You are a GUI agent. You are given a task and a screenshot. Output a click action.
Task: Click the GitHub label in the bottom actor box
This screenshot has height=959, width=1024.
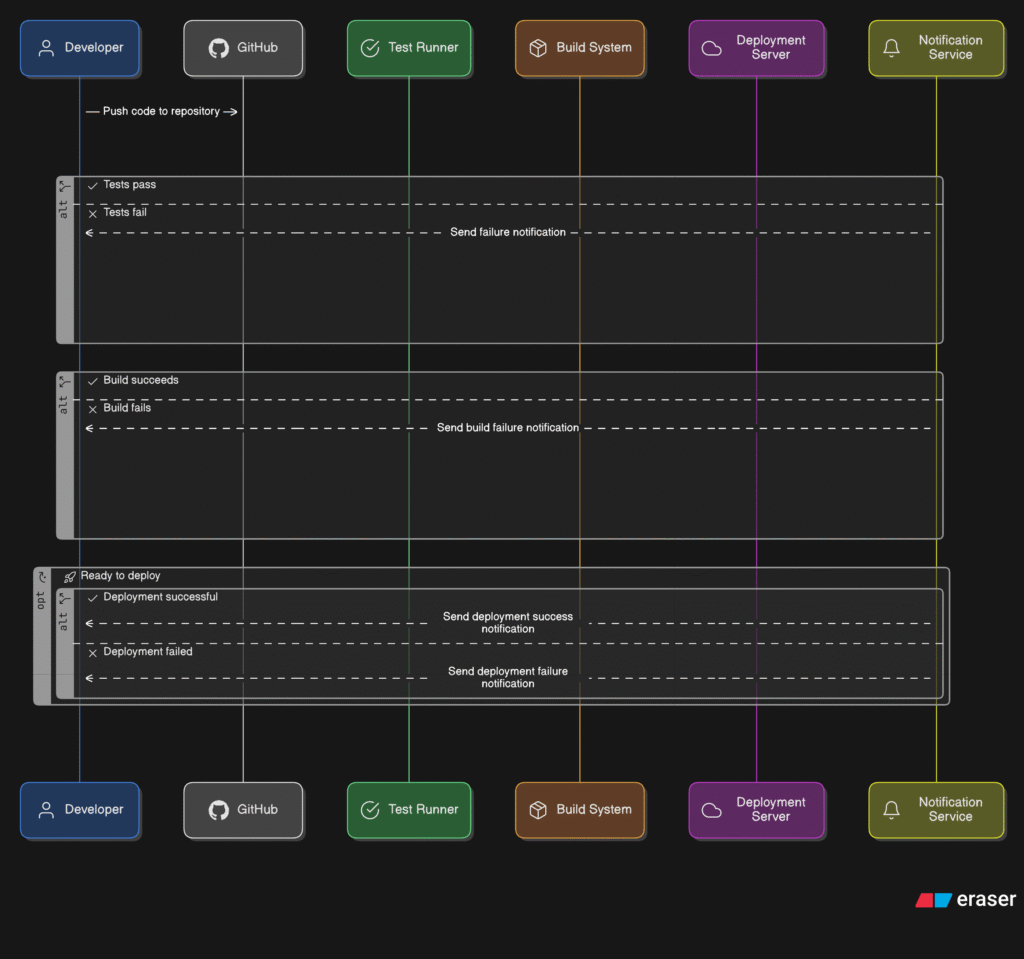tap(257, 809)
